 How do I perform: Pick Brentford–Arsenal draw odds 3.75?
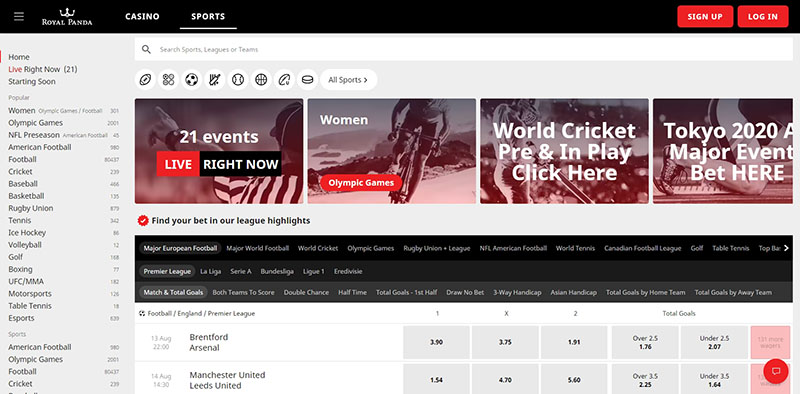pos(505,342)
